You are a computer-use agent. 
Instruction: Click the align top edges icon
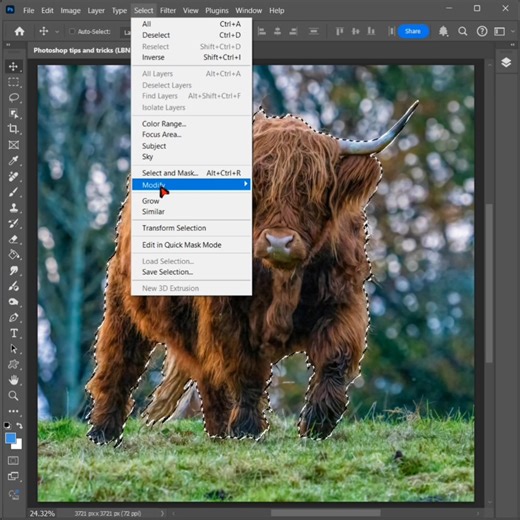[x=339, y=31]
